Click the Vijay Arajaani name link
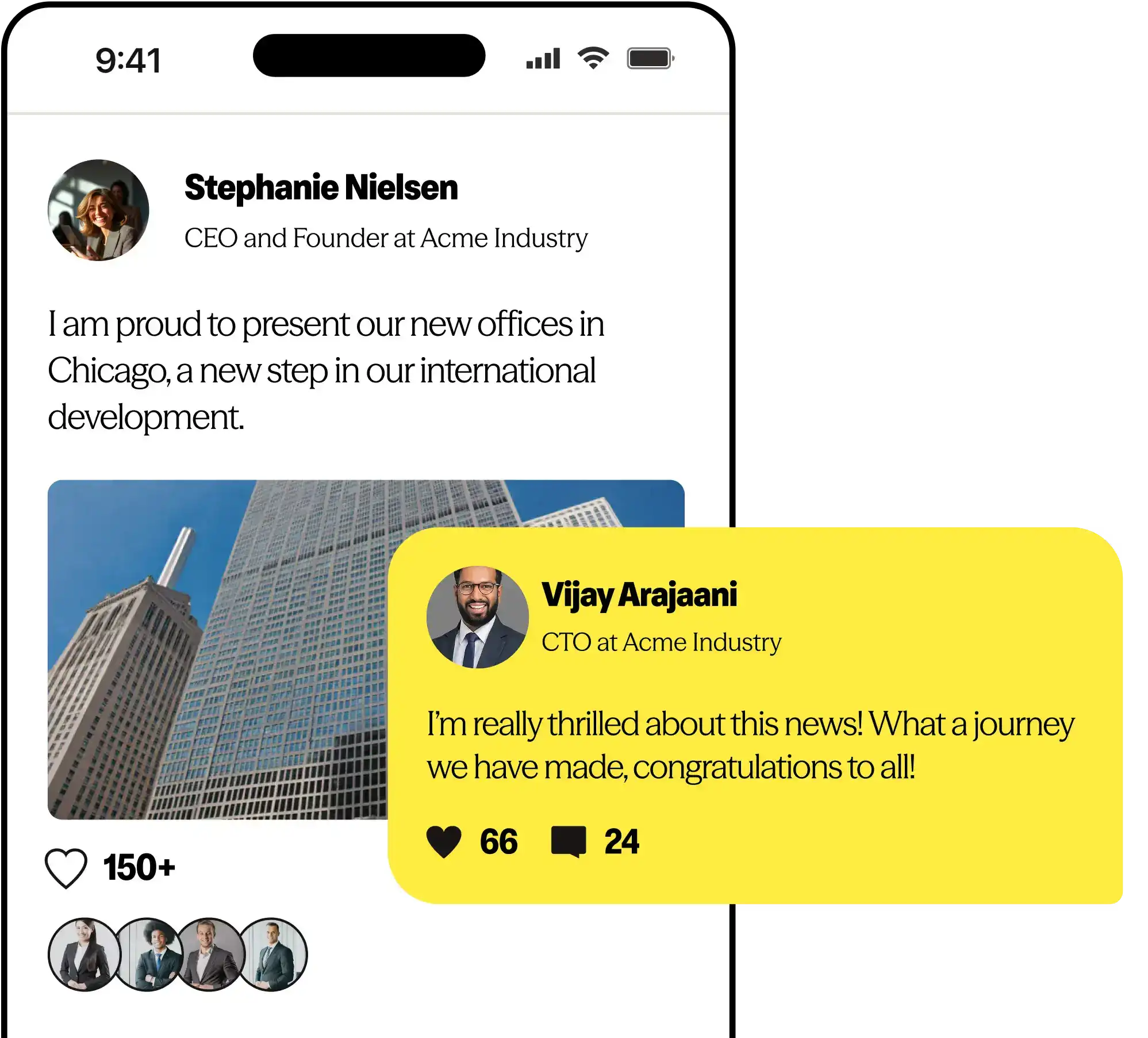Screen dimensions: 1148x1038 coord(639,595)
